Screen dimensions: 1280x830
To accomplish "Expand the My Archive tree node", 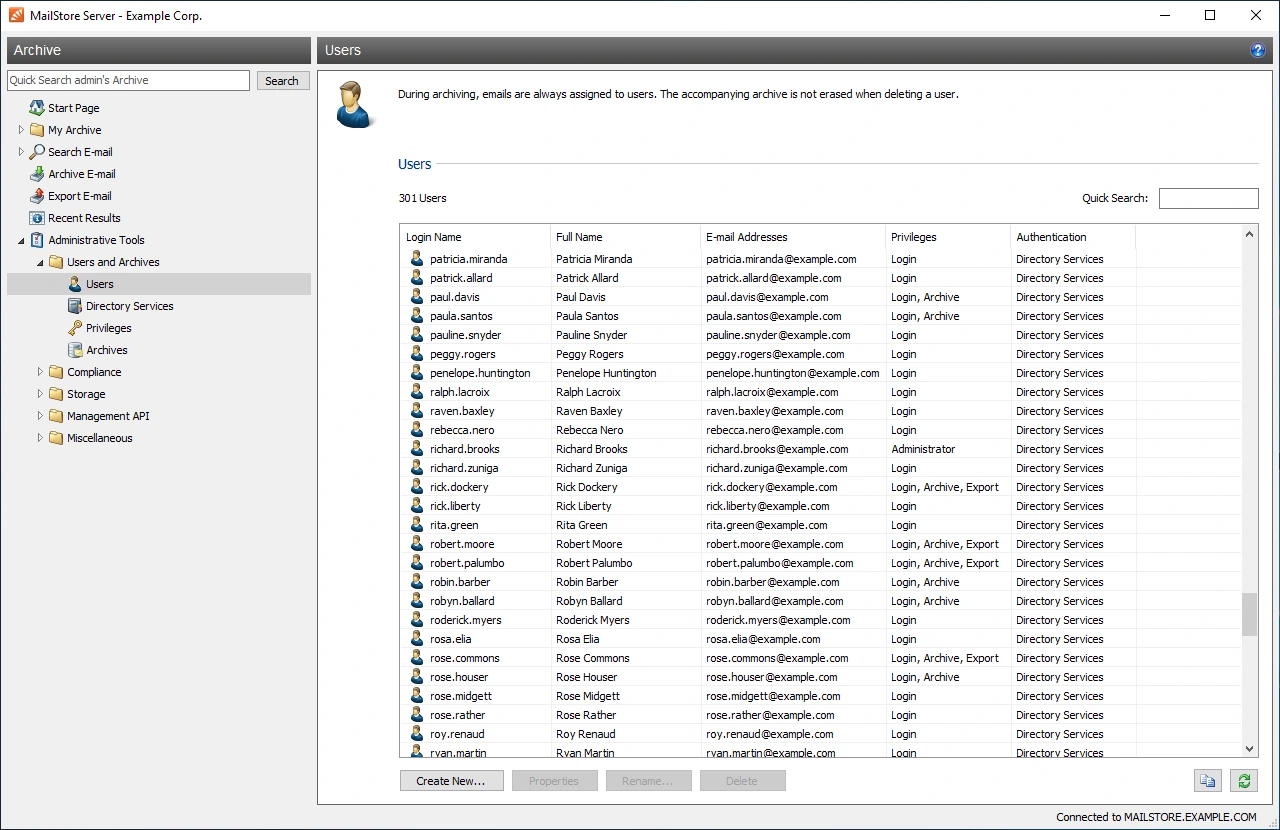I will coord(21,130).
